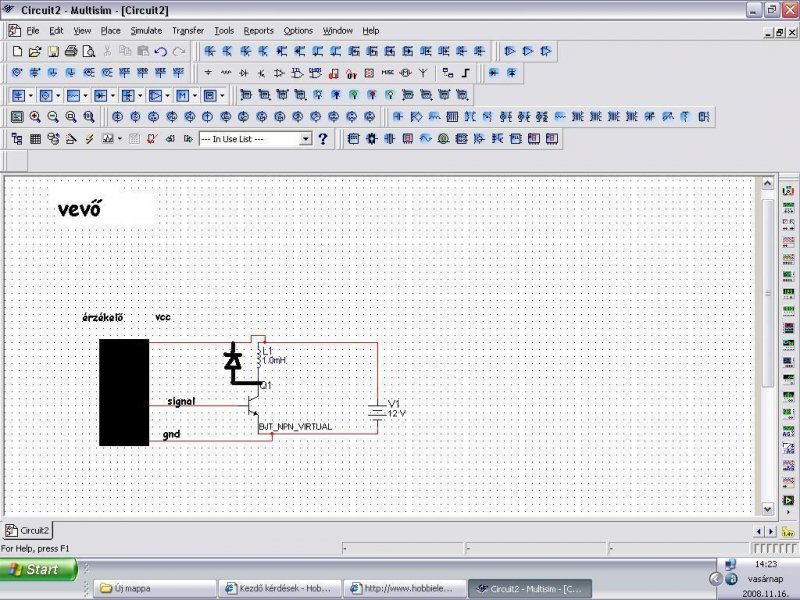Open the Database Manager
Viewport: 800px width, 600px height.
[x=53, y=139]
